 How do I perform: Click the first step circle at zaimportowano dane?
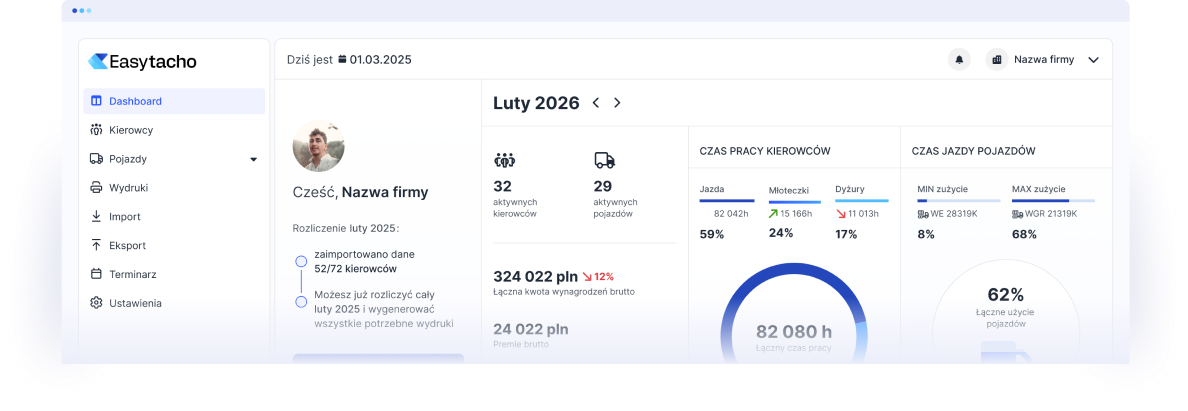coord(301,262)
